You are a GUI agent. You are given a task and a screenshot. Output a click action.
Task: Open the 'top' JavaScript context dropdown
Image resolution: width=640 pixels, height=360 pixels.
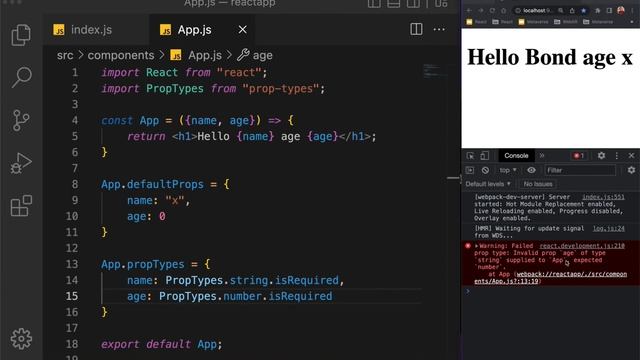coord(508,170)
